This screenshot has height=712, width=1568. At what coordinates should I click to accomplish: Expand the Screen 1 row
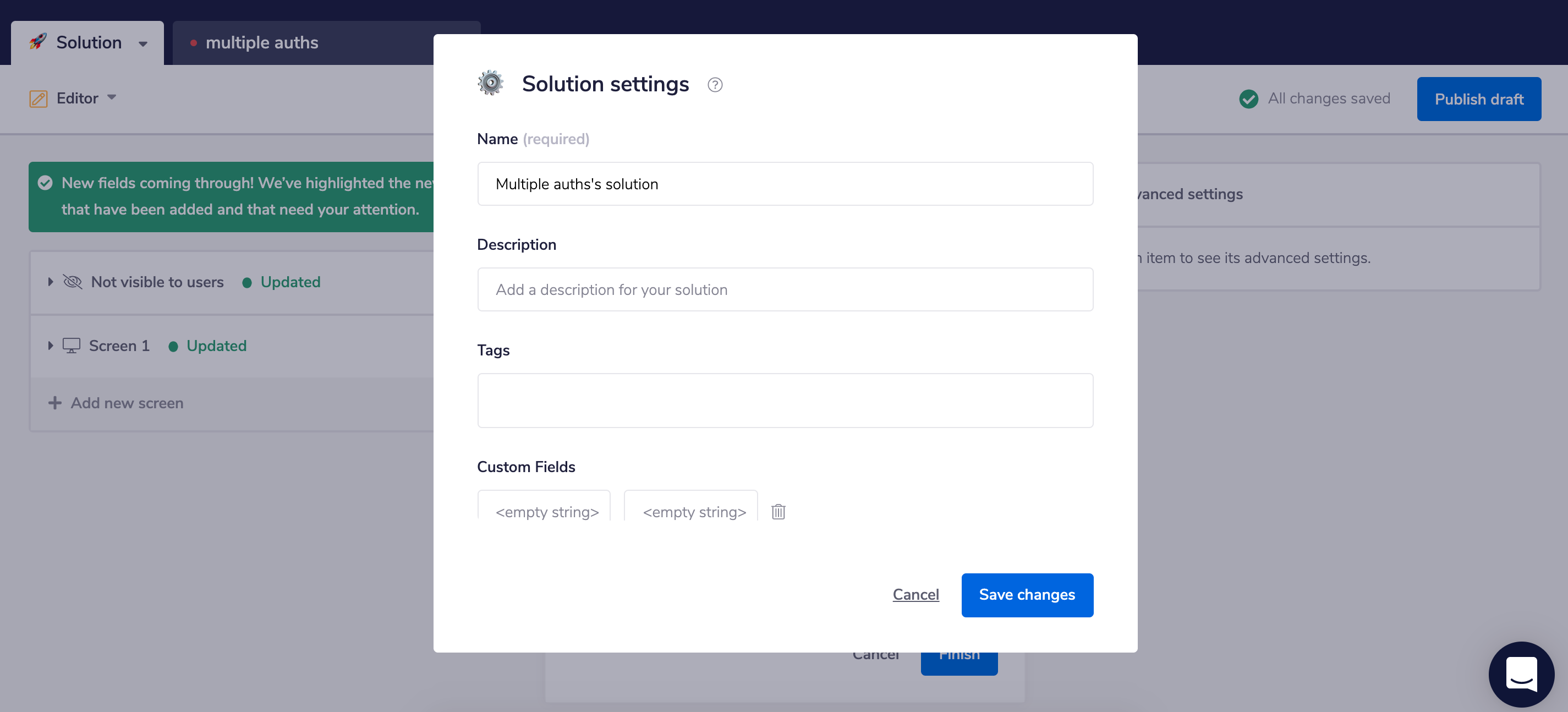[x=51, y=346]
